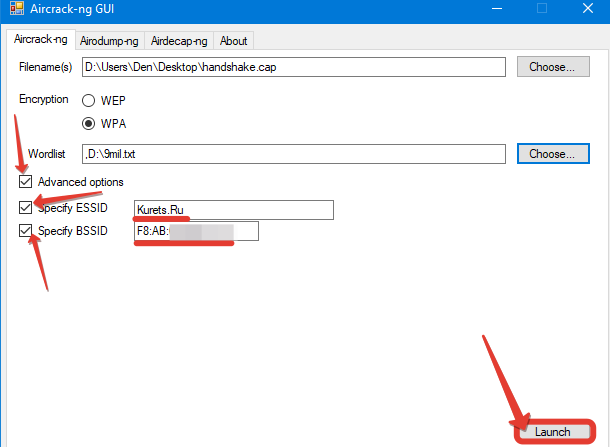The image size is (610, 447).
Task: Toggle the Specify BSSID checkbox
Action: point(26,230)
